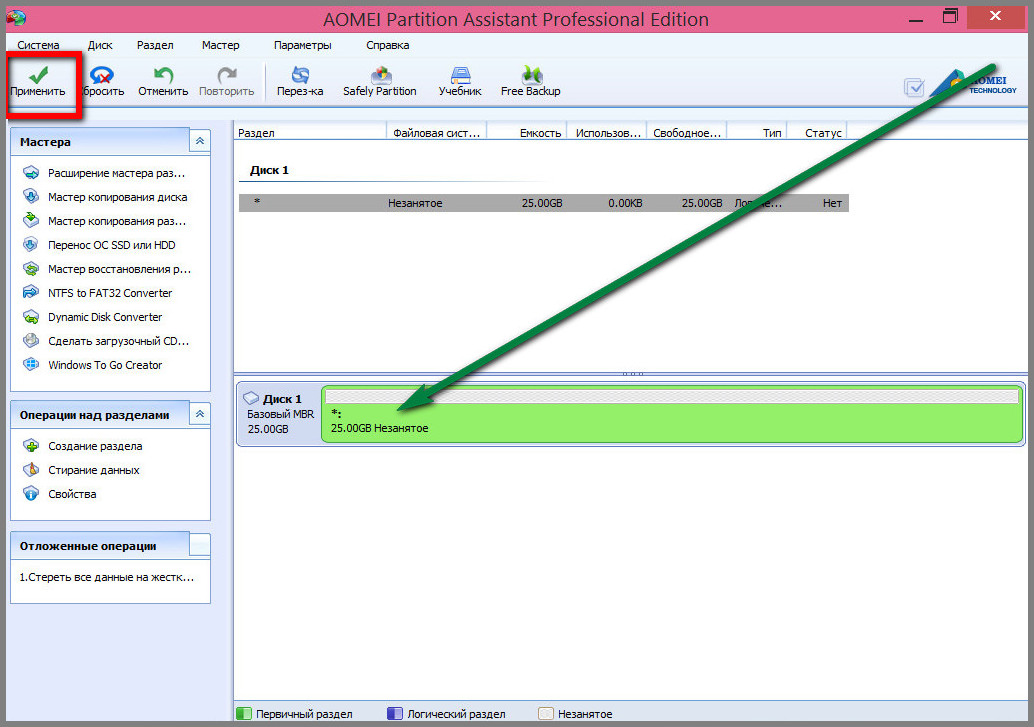Viewport: 1034px width, 727px height.
Task: Click the Мастер копирования диска icon
Action: (x=31, y=196)
